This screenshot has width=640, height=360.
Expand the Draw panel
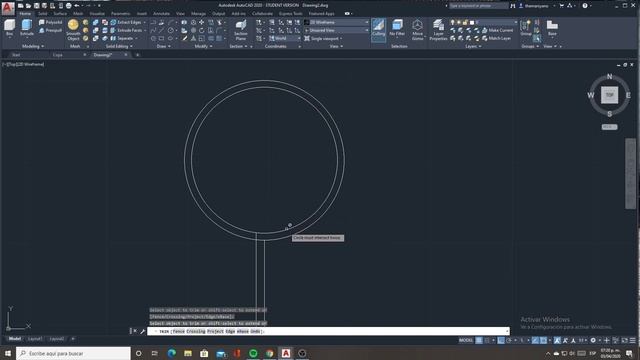coord(164,47)
